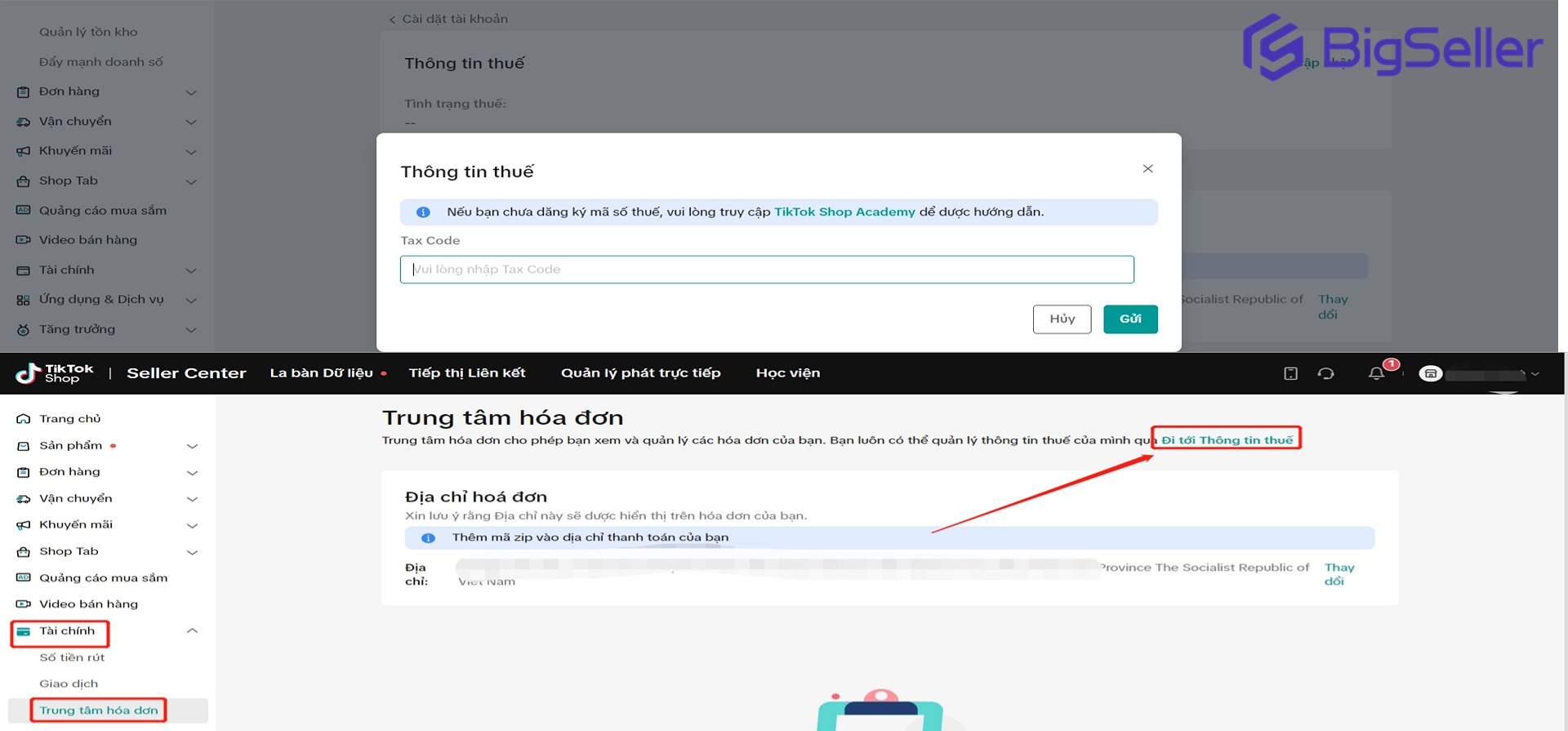Close the Thông tin thuế dialog
Screen dimensions: 1568x731
1147,168
